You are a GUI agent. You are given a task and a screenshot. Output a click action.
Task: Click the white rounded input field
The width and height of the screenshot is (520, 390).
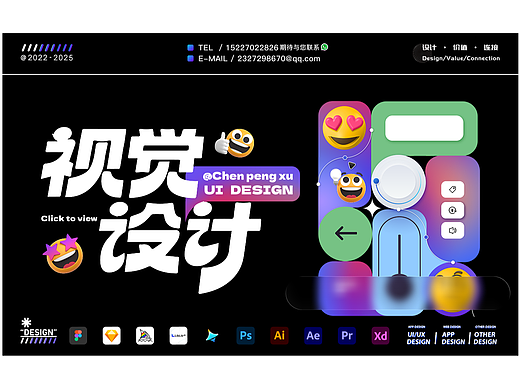coord(424,128)
